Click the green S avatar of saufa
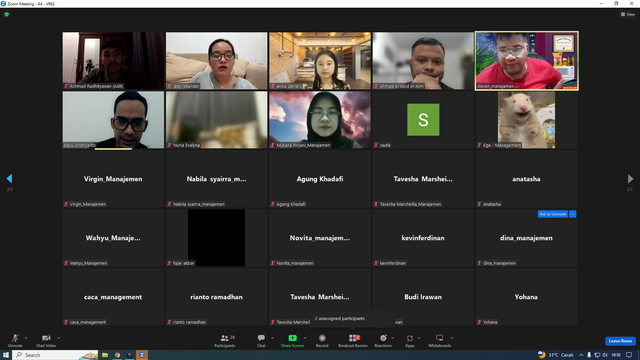The width and height of the screenshot is (640, 360). coord(423,120)
